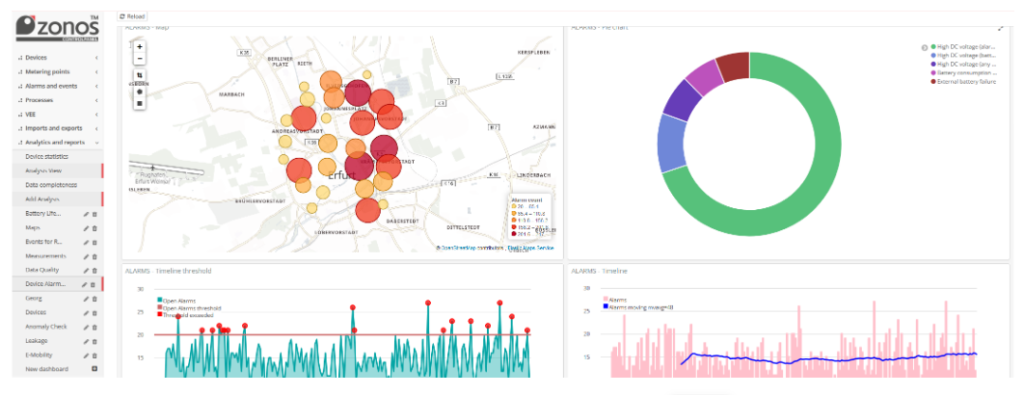Edit the Device Alarm dashboard pencil icon
1024x395 pixels.
pos(84,285)
